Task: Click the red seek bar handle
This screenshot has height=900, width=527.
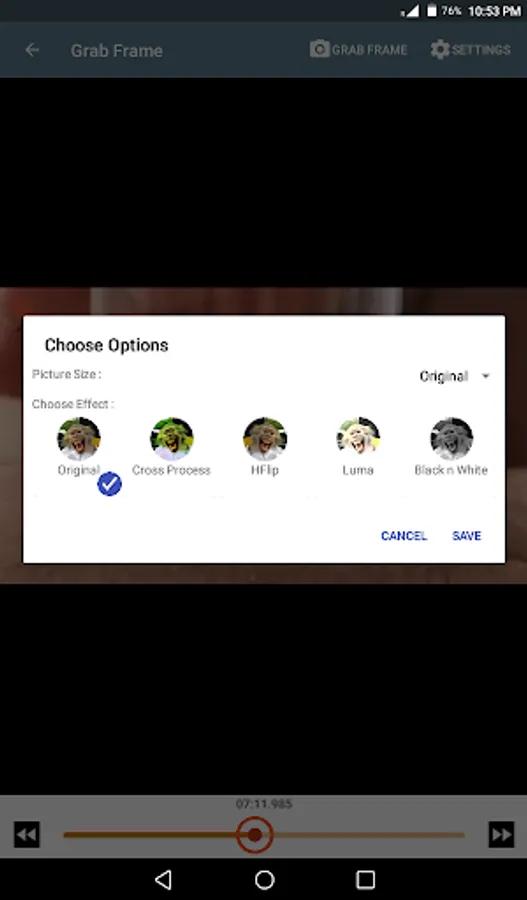Action: pyautogui.click(x=254, y=835)
